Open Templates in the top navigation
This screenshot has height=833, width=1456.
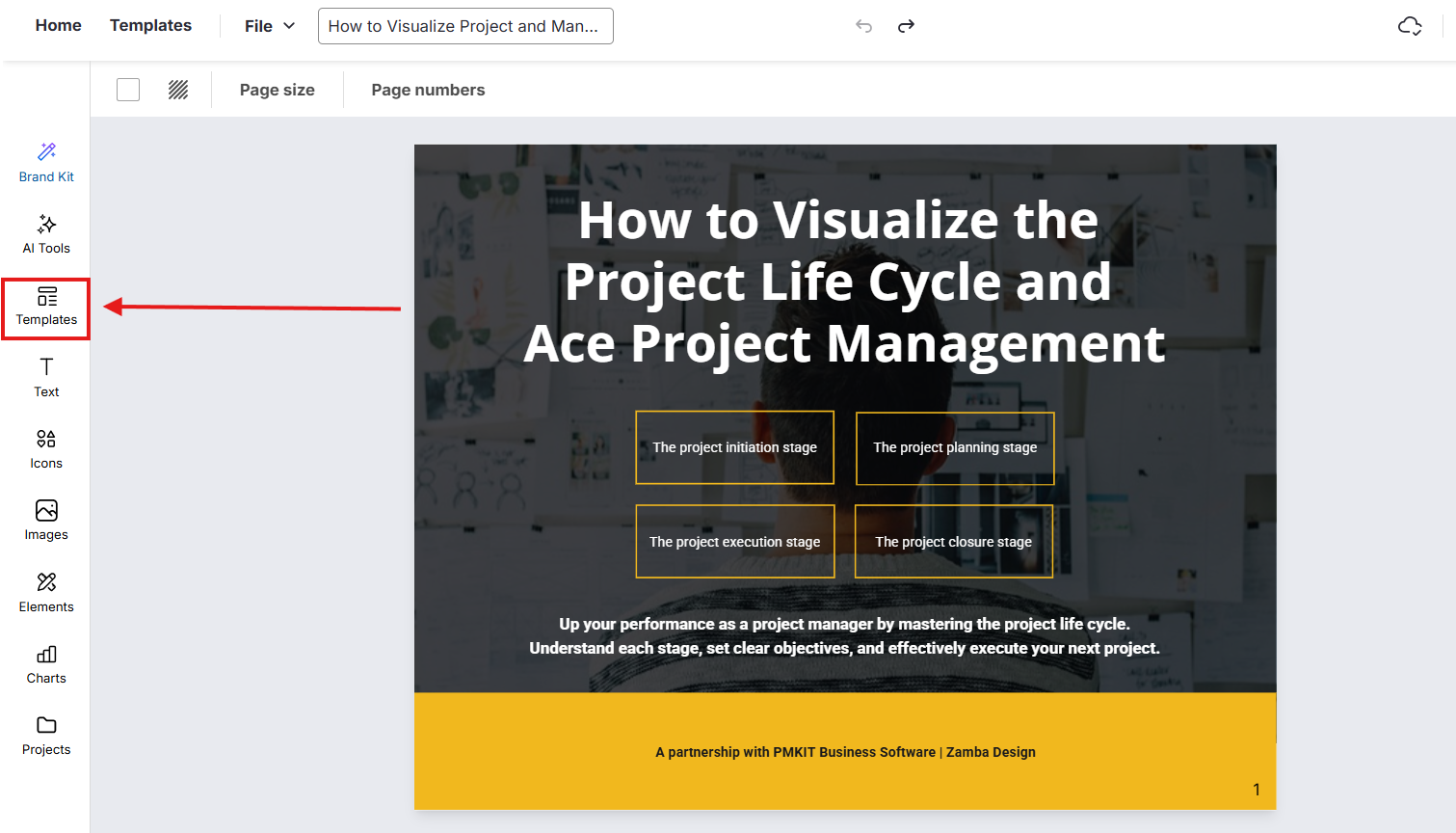click(150, 25)
